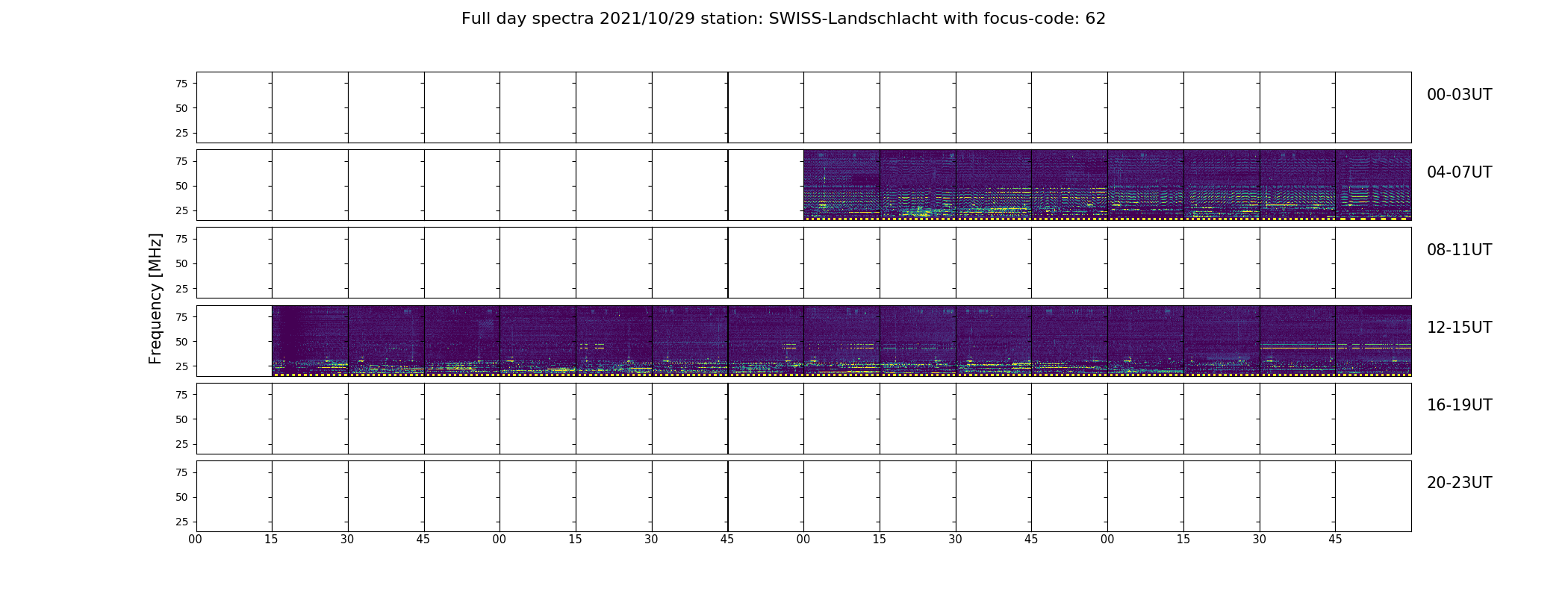
Task: Click the 50 tick label of the 16-19UT row
Action: [181, 419]
